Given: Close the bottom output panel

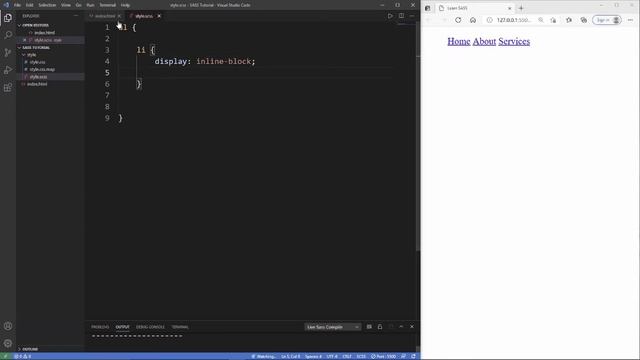Looking at the screenshot, I should click(x=412, y=327).
